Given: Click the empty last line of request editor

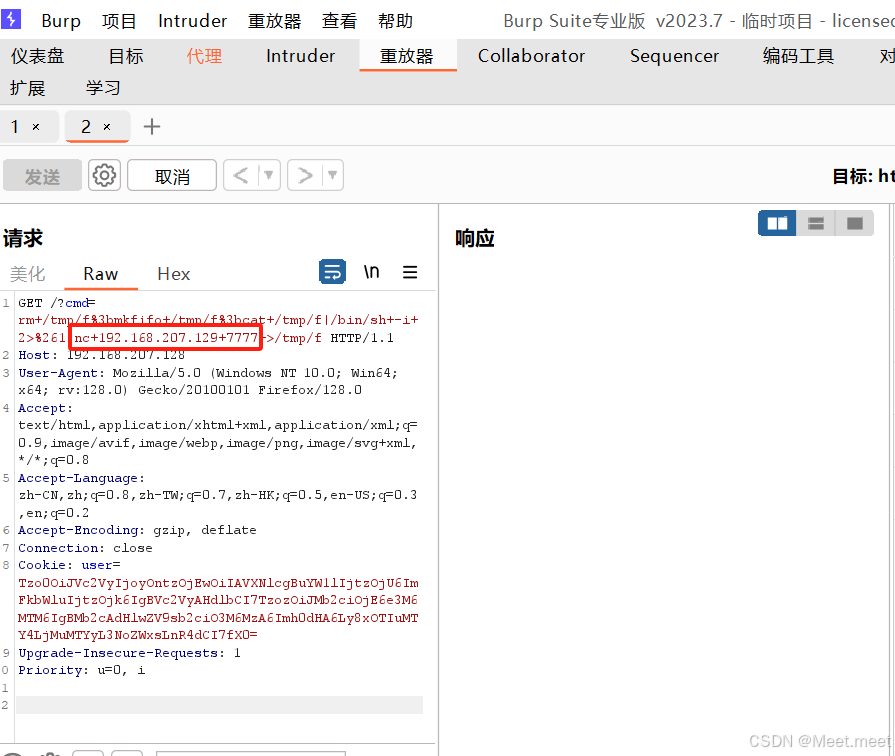Looking at the screenshot, I should pos(219,705).
